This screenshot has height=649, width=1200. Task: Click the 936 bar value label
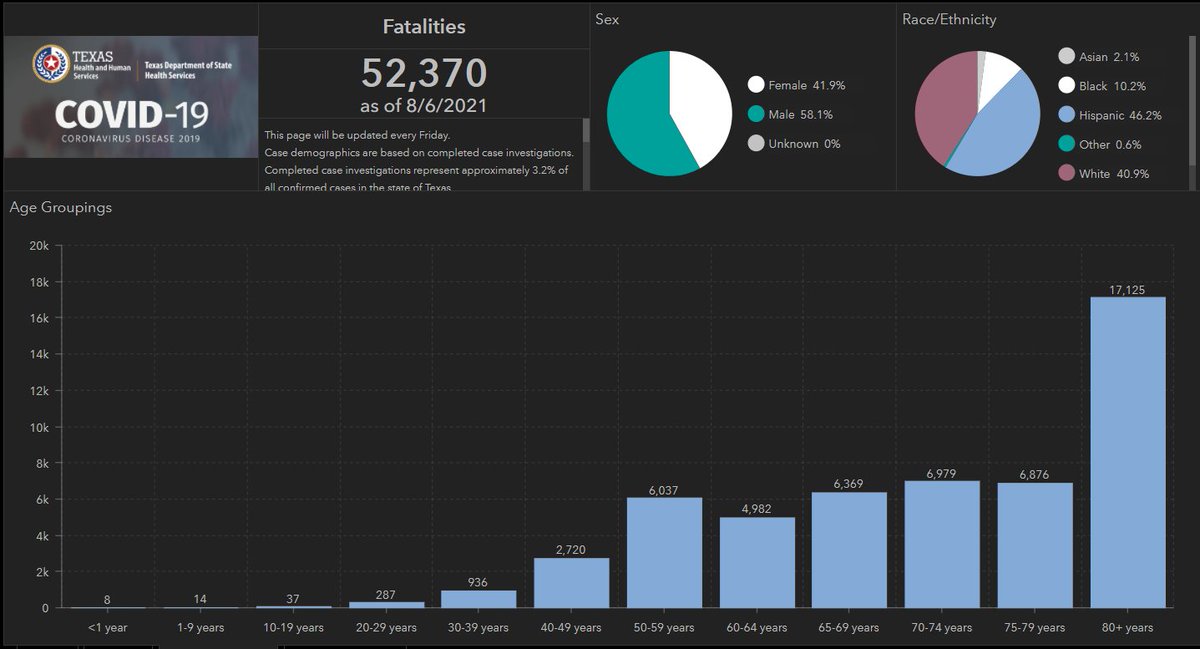pos(478,581)
